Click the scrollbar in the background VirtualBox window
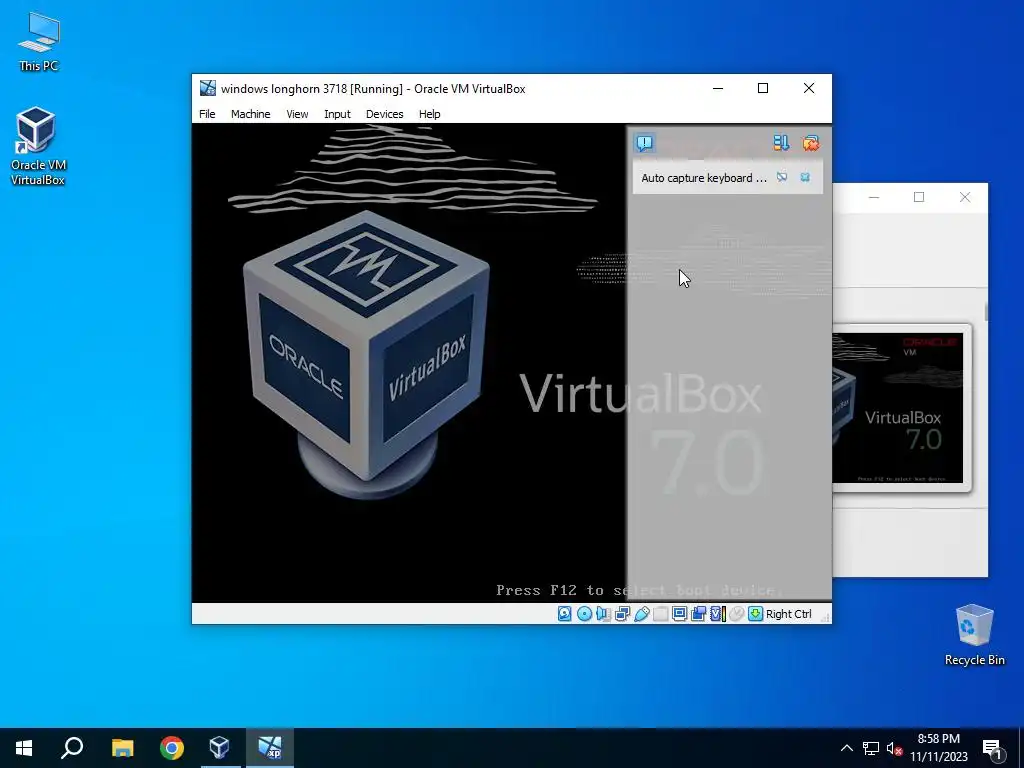This screenshot has height=768, width=1024. (x=985, y=310)
